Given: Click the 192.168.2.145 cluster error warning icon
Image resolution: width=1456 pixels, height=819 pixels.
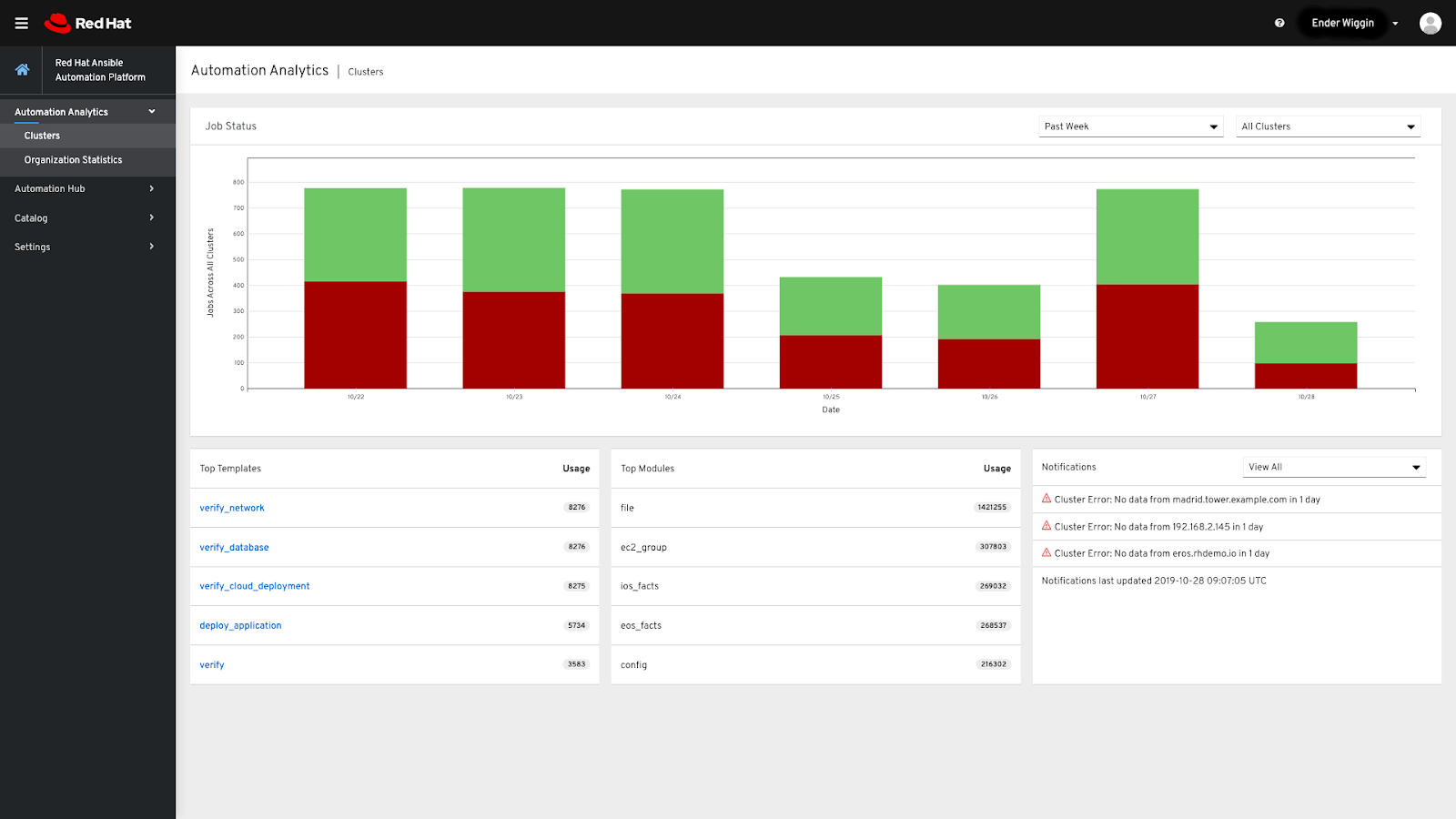Looking at the screenshot, I should [x=1046, y=526].
